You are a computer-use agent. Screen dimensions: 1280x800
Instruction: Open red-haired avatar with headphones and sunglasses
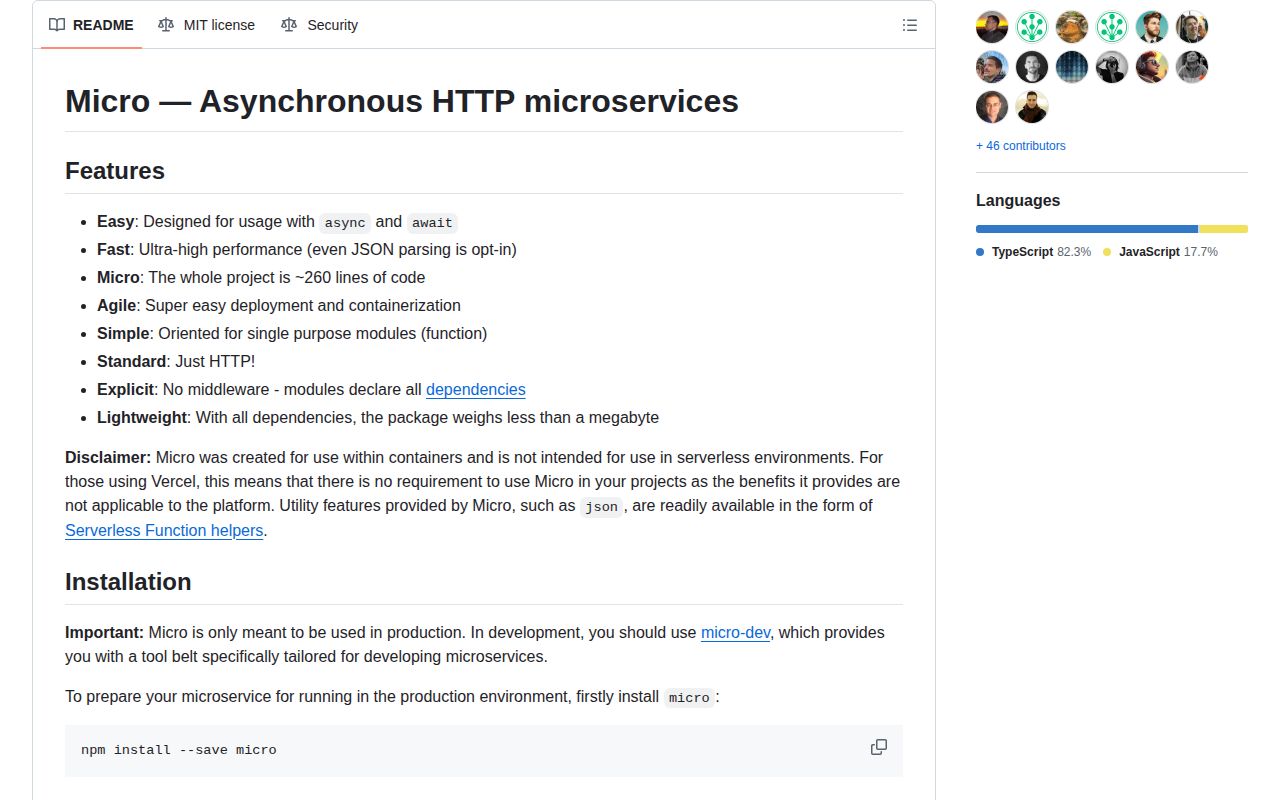tap(1152, 67)
